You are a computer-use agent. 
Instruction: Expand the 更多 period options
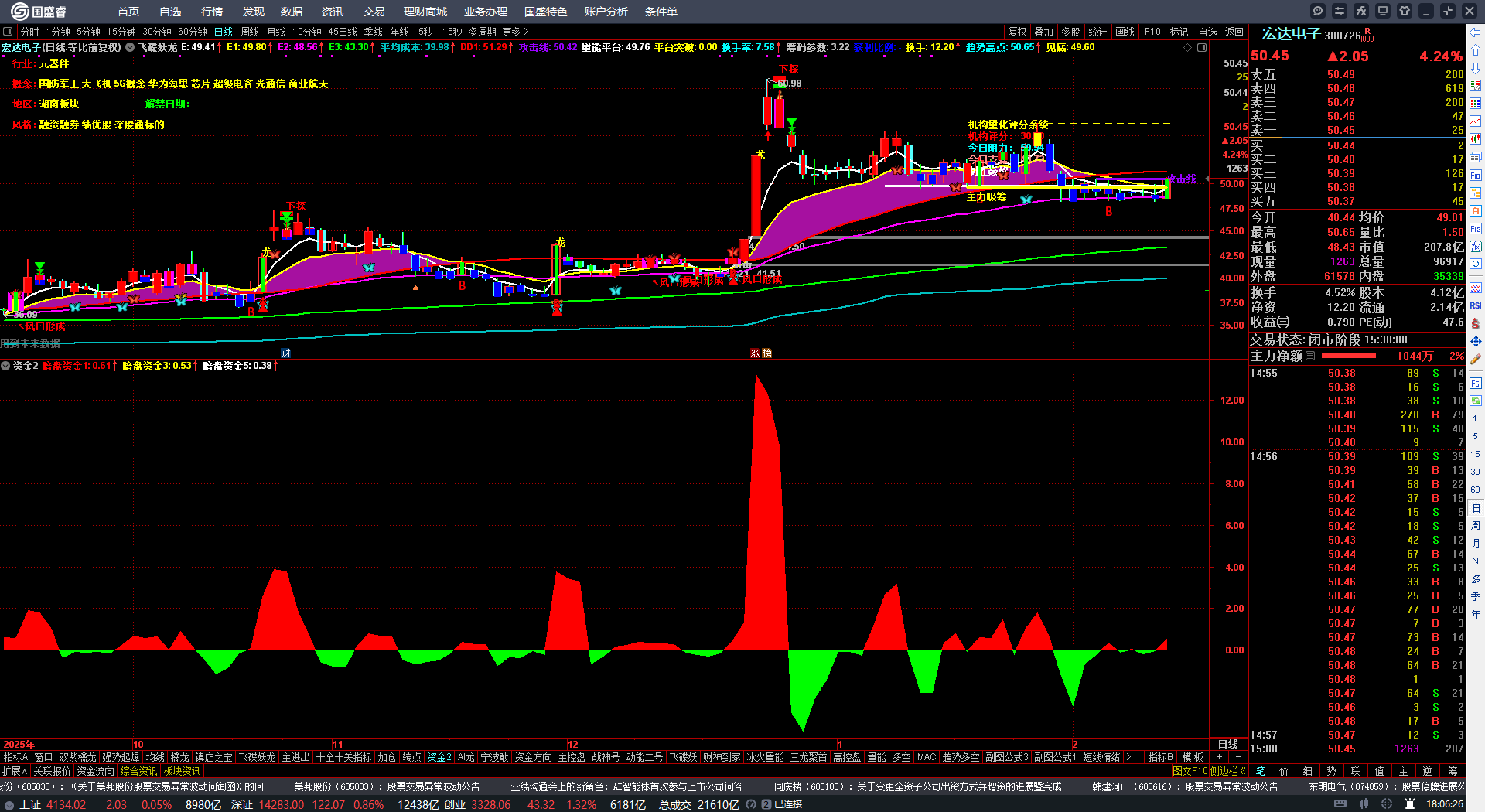tap(515, 32)
